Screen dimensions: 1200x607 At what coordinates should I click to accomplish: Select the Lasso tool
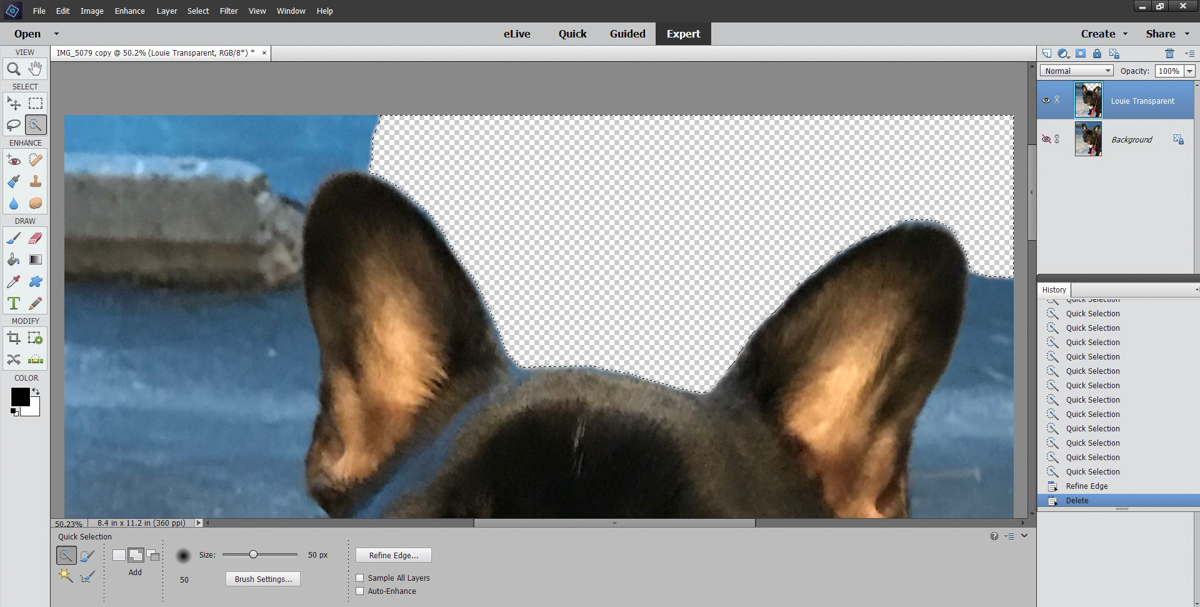point(14,125)
